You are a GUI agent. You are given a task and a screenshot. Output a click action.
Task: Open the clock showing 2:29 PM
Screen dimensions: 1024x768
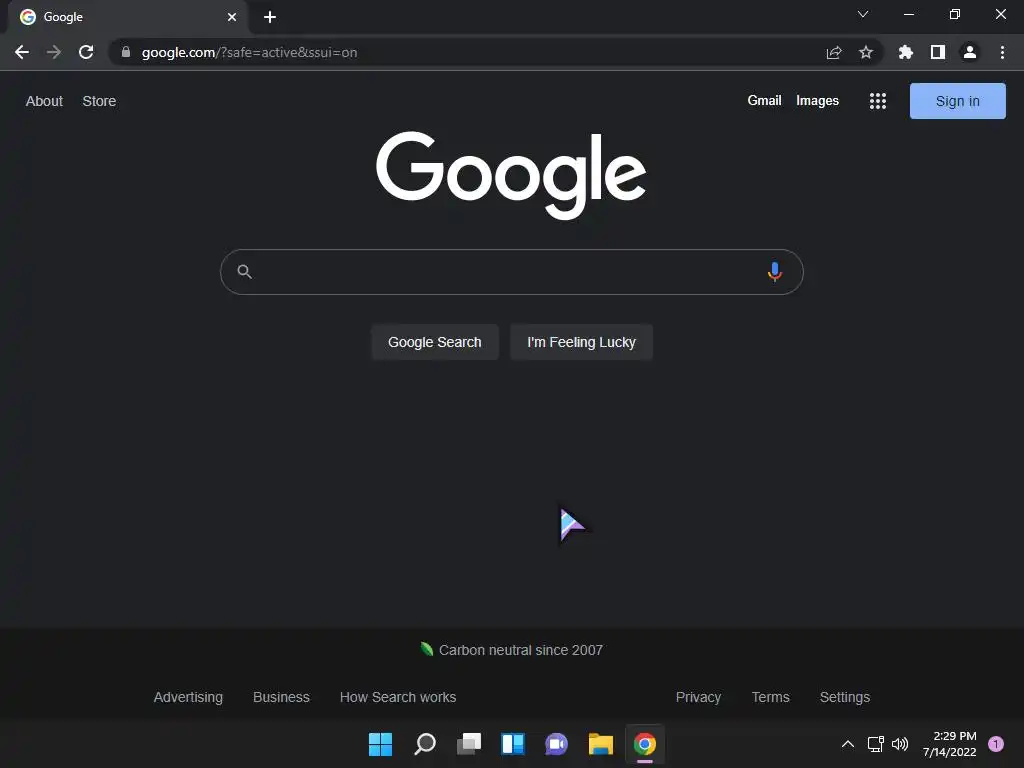pos(949,744)
